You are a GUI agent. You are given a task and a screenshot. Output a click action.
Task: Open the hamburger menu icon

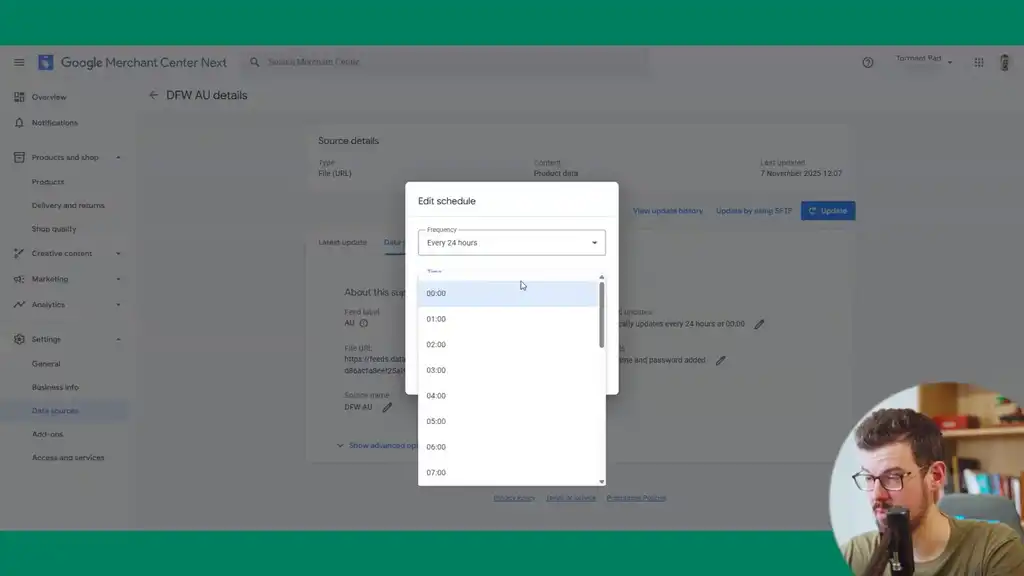click(18, 62)
